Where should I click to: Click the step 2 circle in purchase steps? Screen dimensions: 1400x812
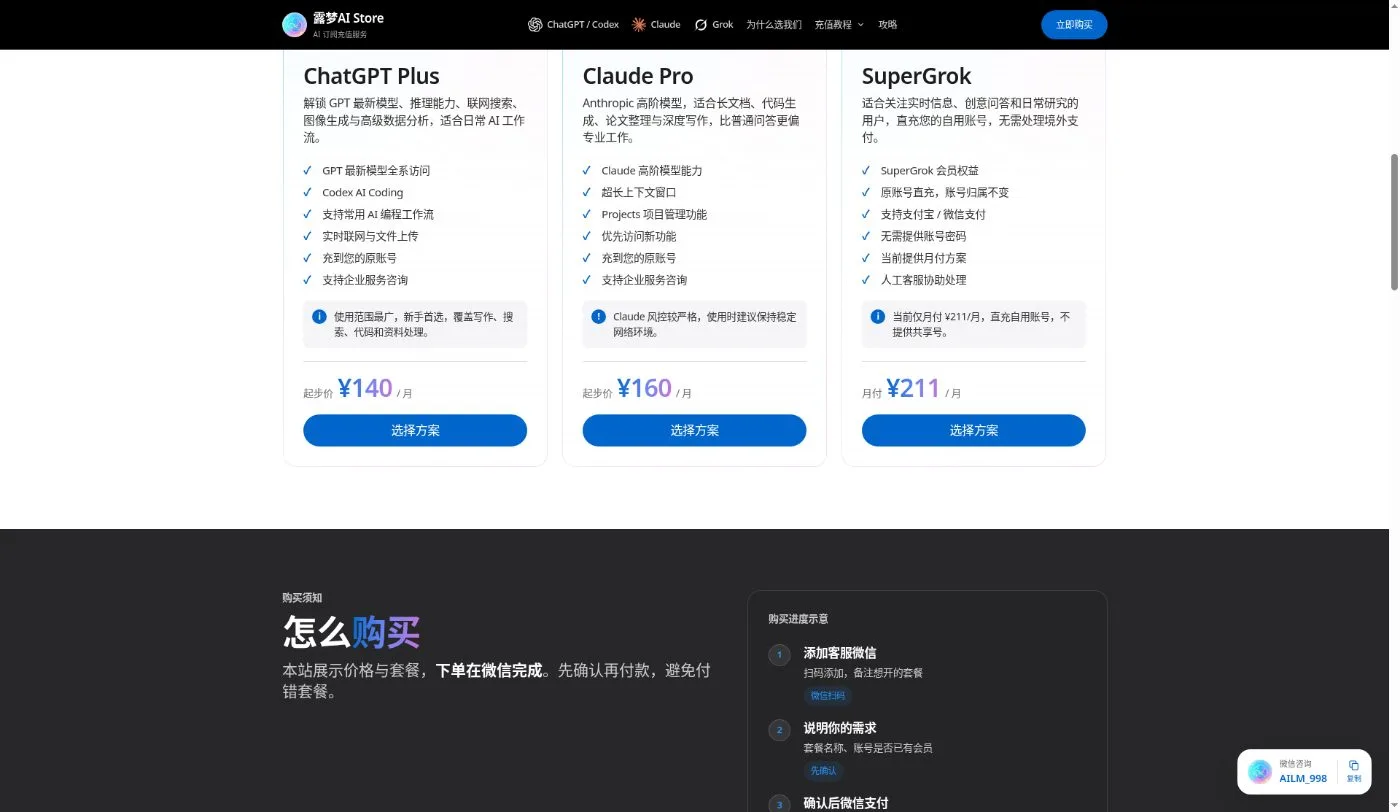click(779, 730)
